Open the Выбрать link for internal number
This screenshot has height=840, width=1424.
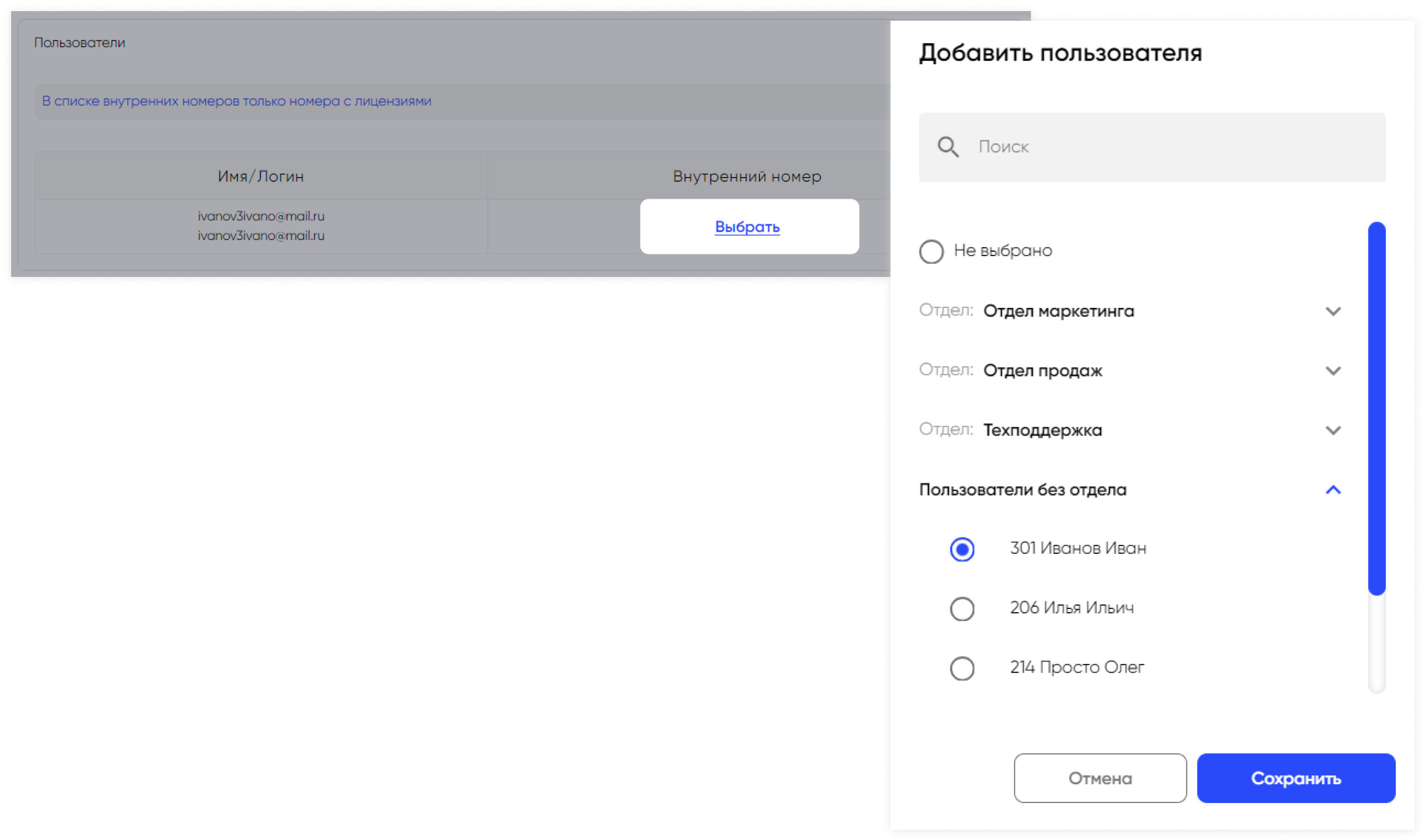tap(747, 227)
